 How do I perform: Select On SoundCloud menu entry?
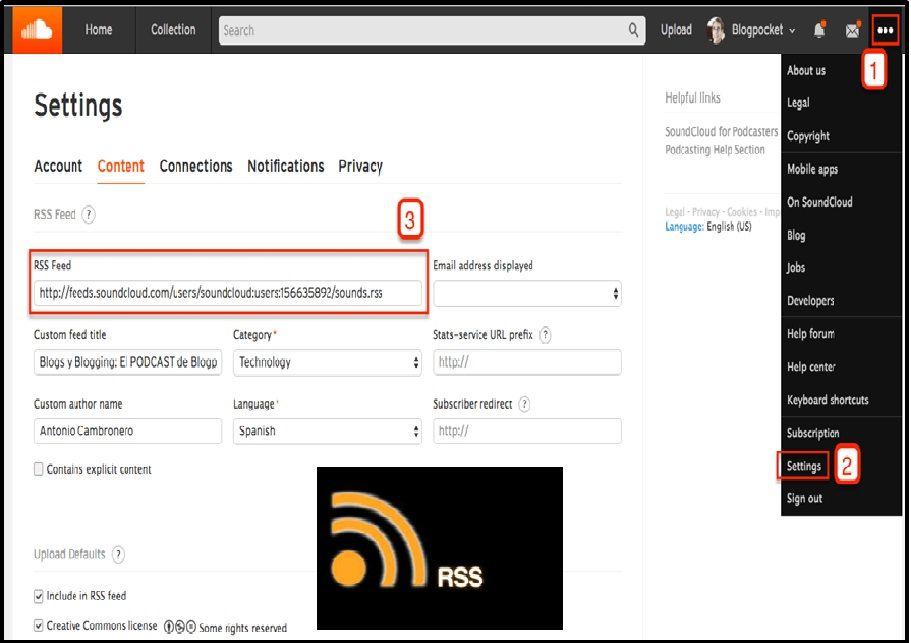point(820,202)
